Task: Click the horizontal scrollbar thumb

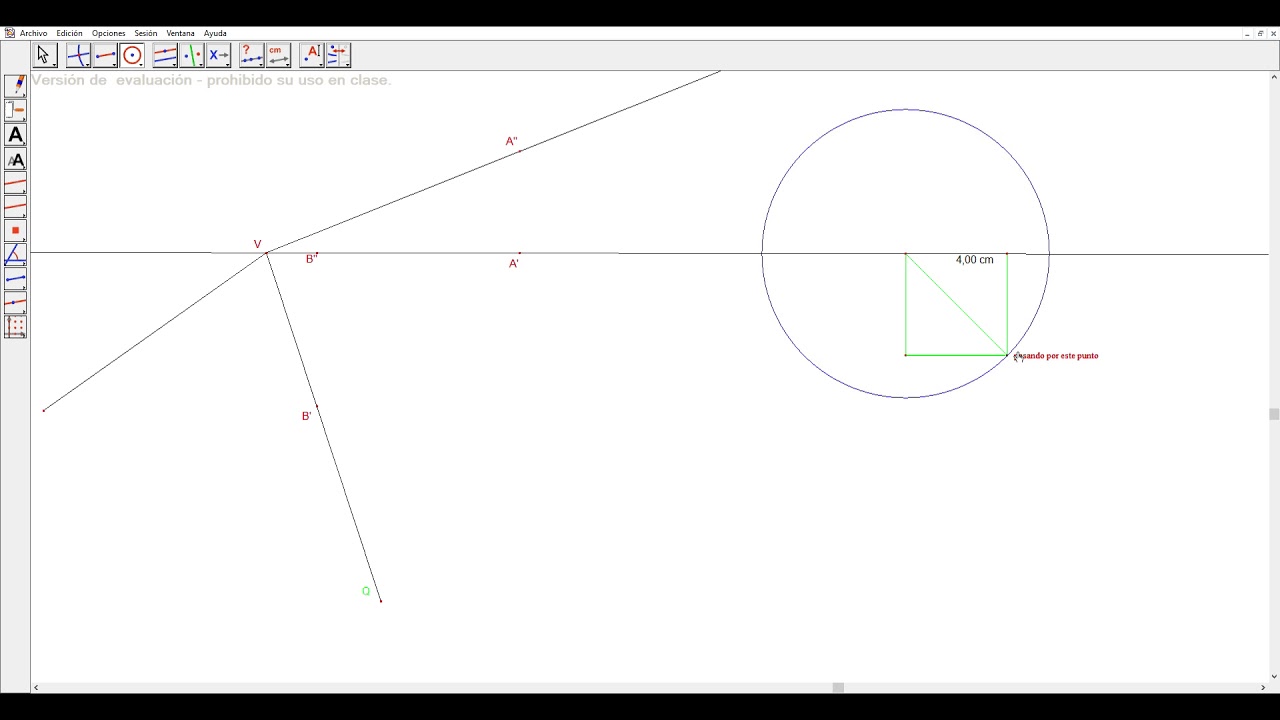Action: [x=839, y=687]
